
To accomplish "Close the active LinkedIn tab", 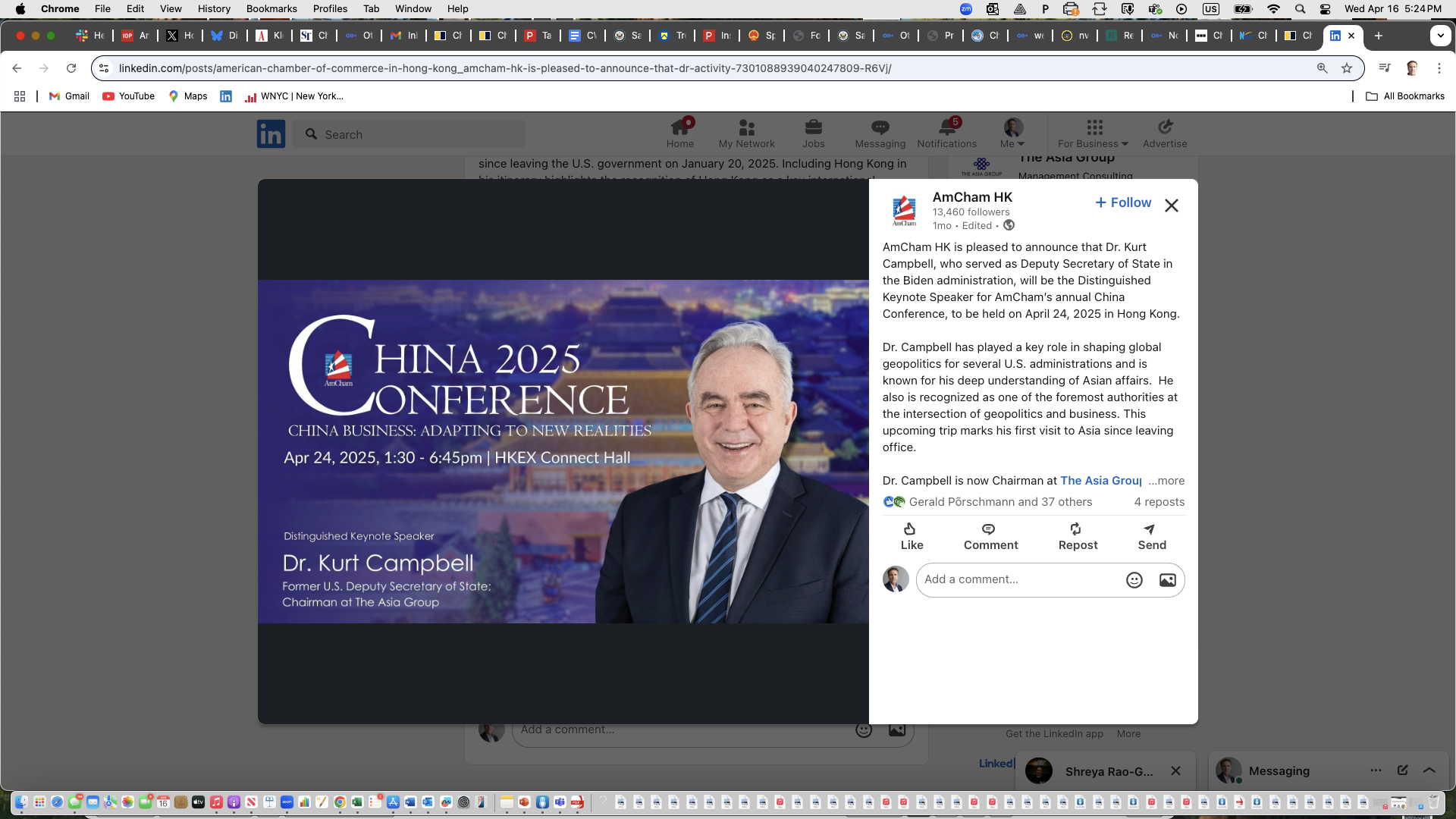I will pyautogui.click(x=1351, y=36).
